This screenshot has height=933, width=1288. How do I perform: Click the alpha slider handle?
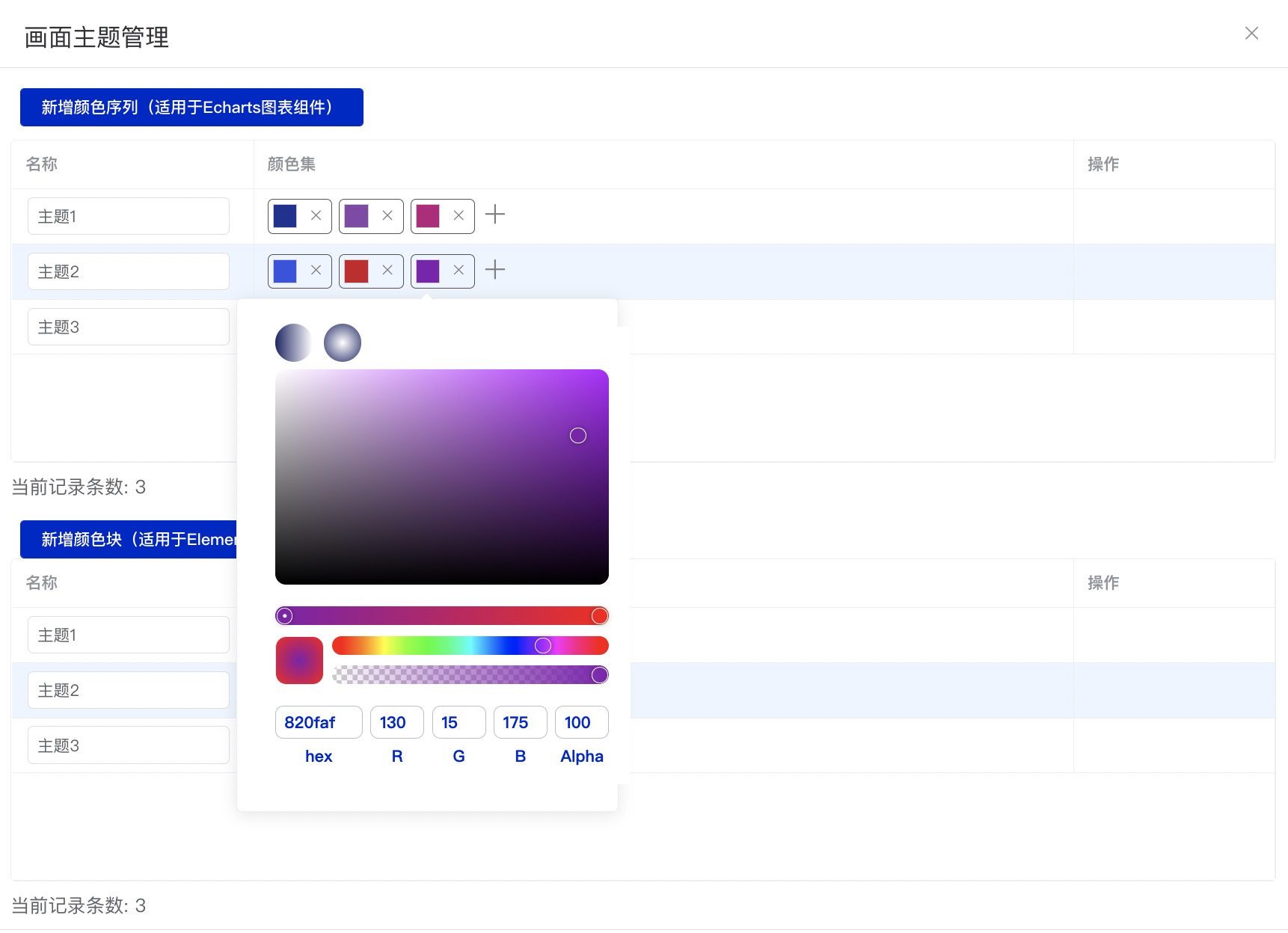coord(600,675)
